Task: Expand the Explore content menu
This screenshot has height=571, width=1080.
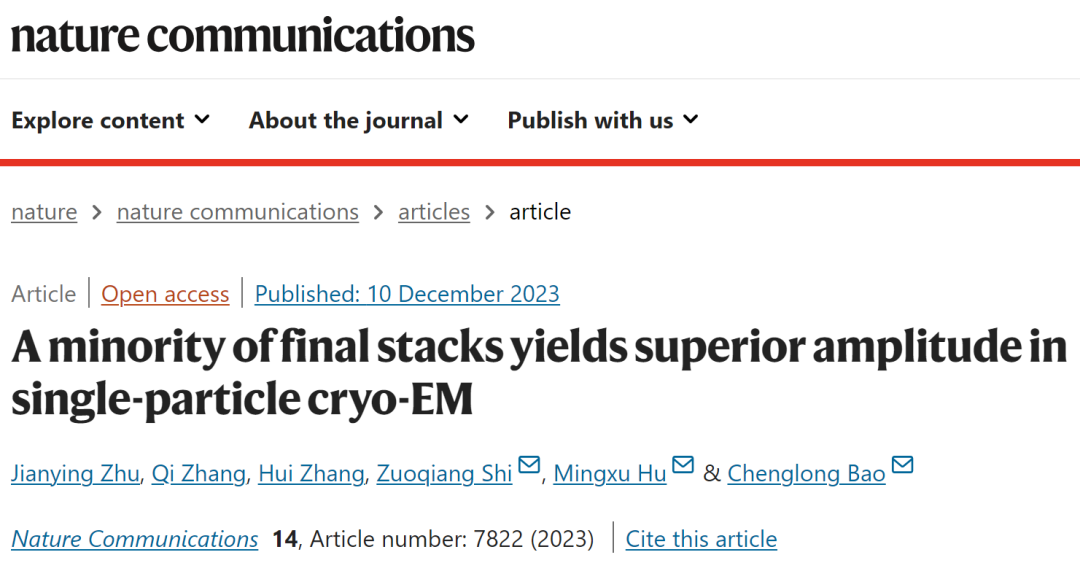Action: pyautogui.click(x=111, y=121)
